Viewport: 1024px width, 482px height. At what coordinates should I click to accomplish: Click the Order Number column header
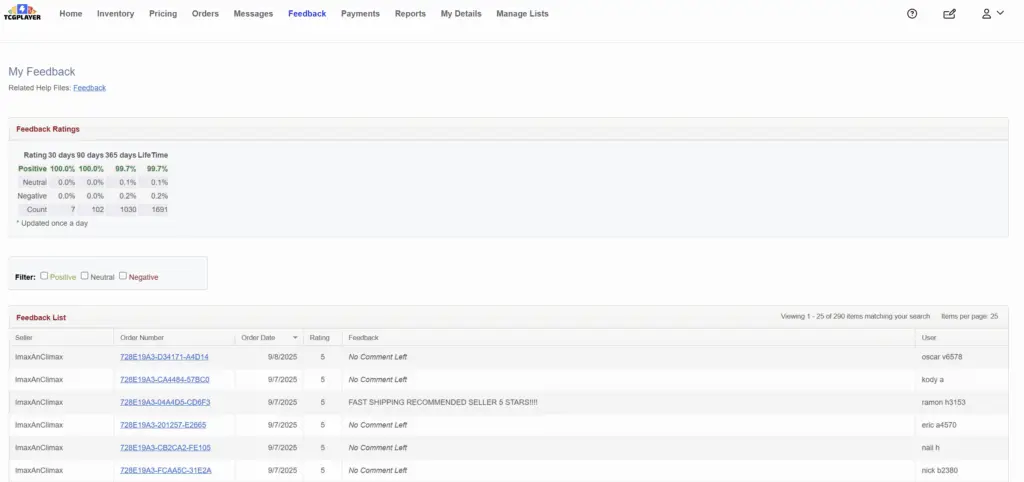coord(142,338)
